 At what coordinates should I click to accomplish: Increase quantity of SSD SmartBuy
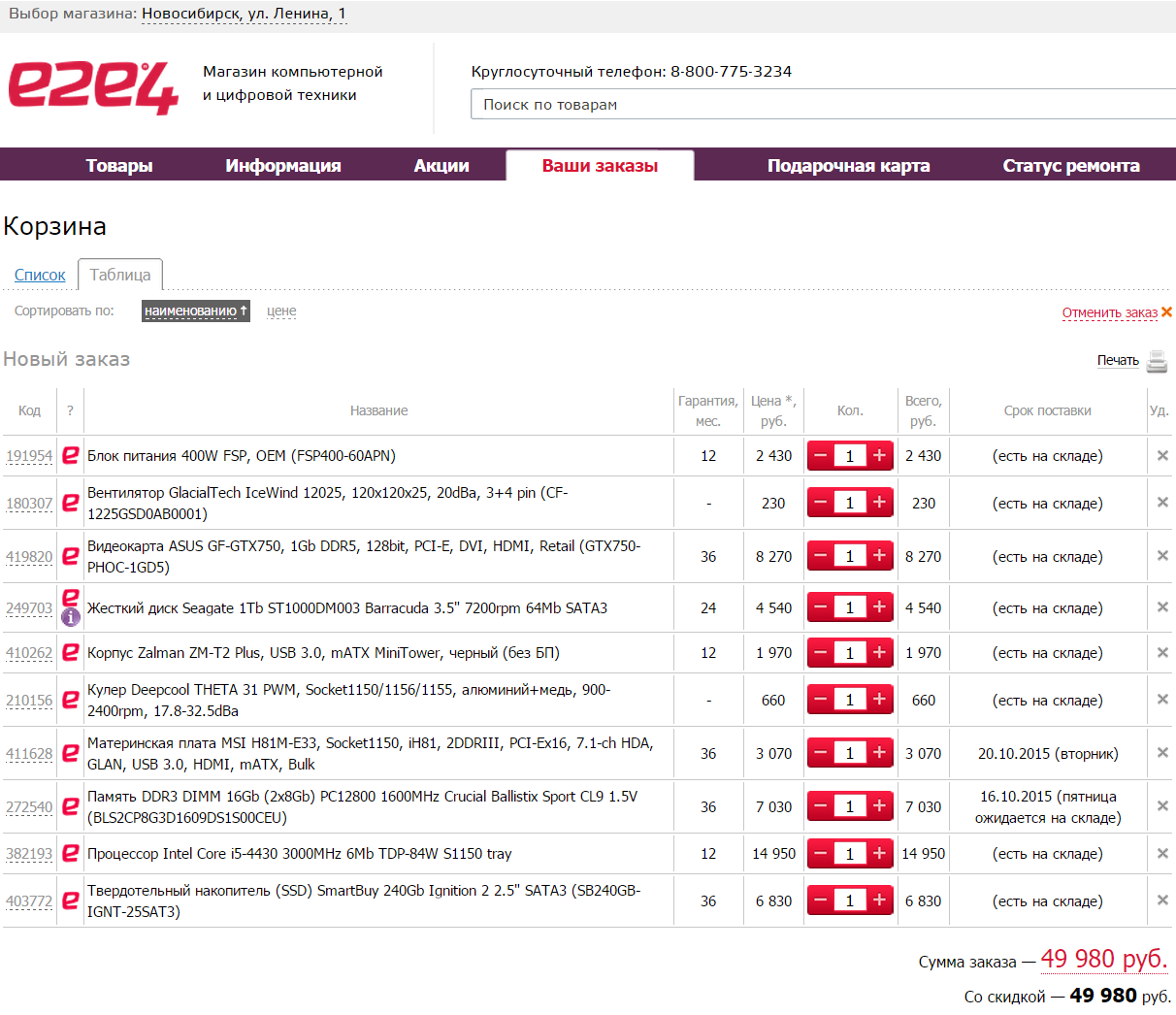(x=879, y=900)
